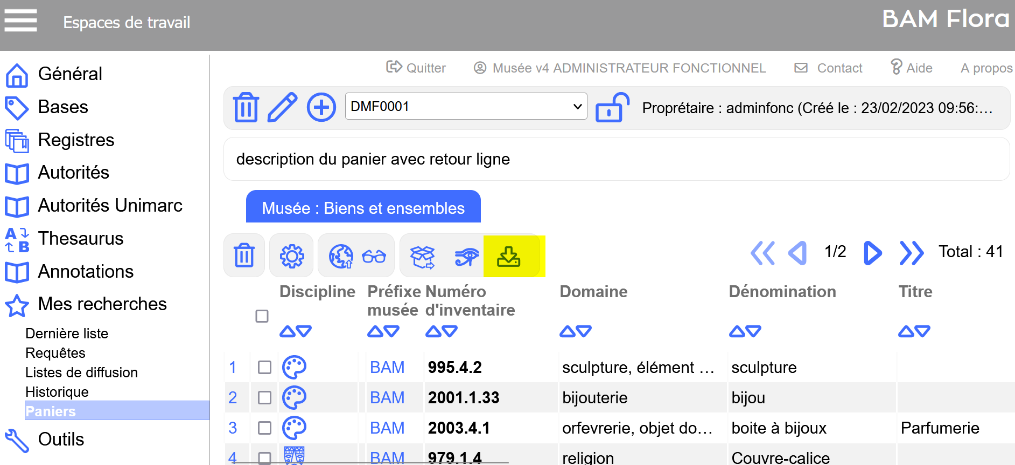Click the yellow-highlighted download basket icon

click(510, 257)
